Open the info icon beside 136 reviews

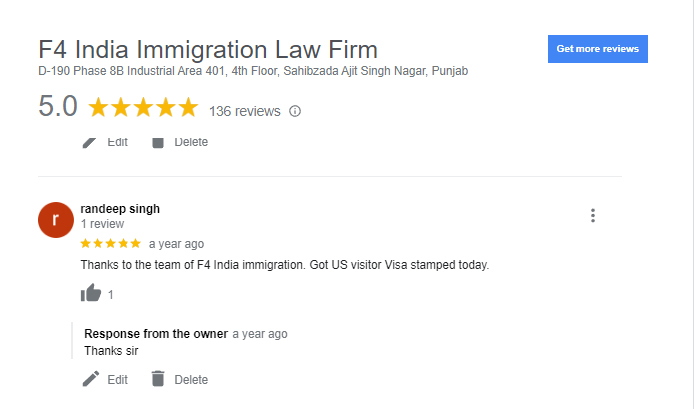coord(295,111)
